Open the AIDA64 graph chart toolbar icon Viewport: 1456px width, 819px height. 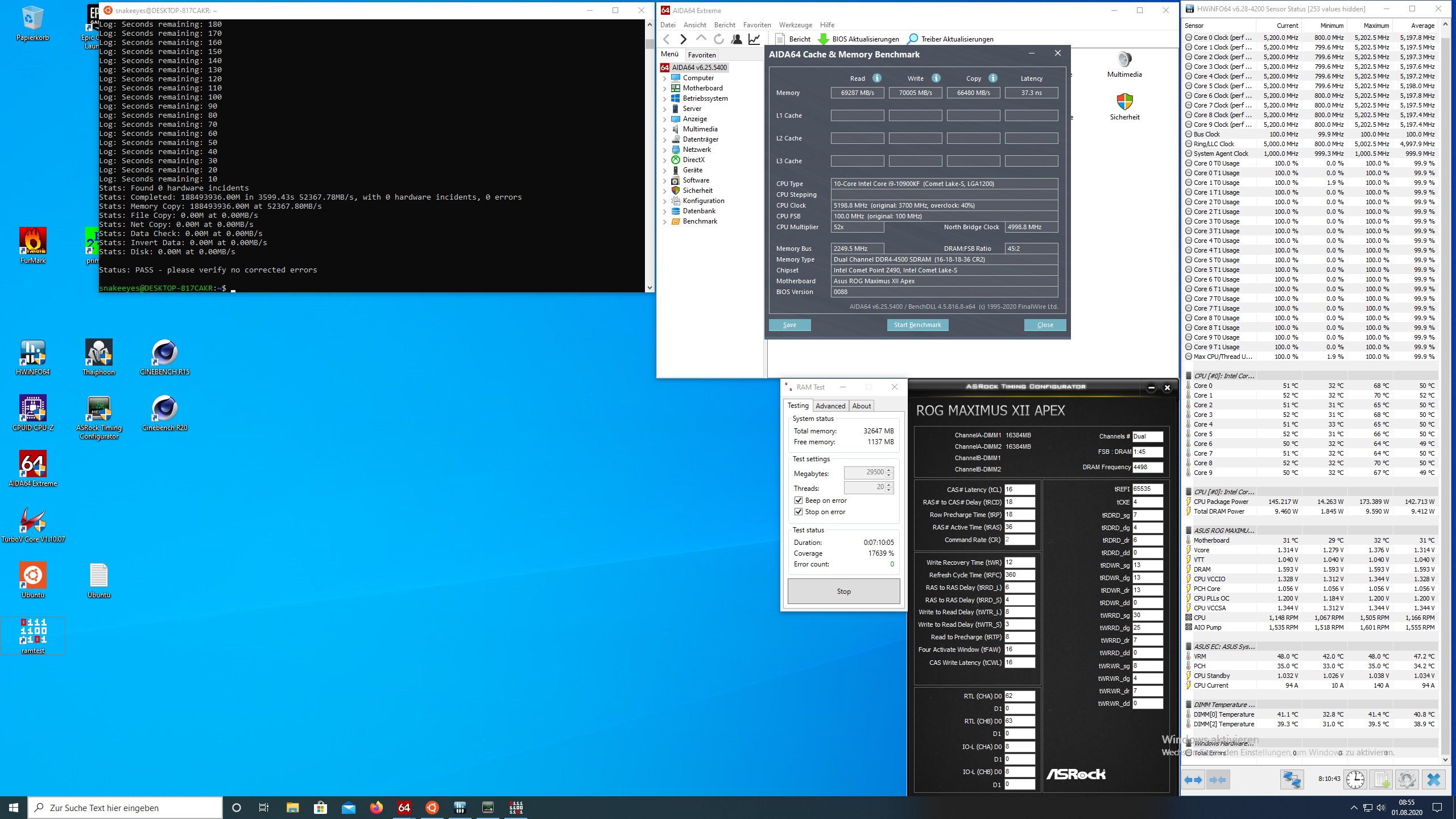754,39
